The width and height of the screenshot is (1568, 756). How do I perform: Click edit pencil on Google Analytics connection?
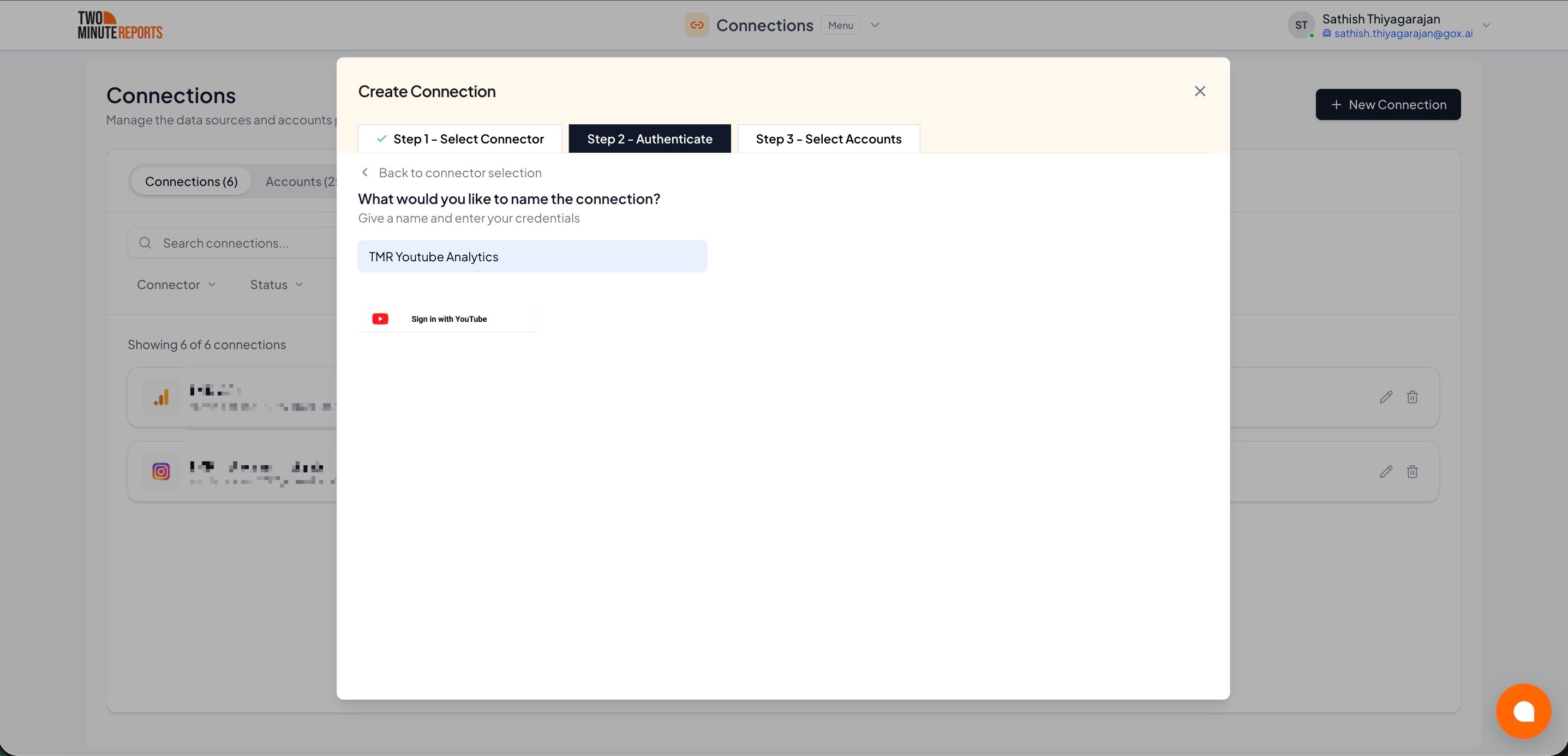click(1386, 397)
